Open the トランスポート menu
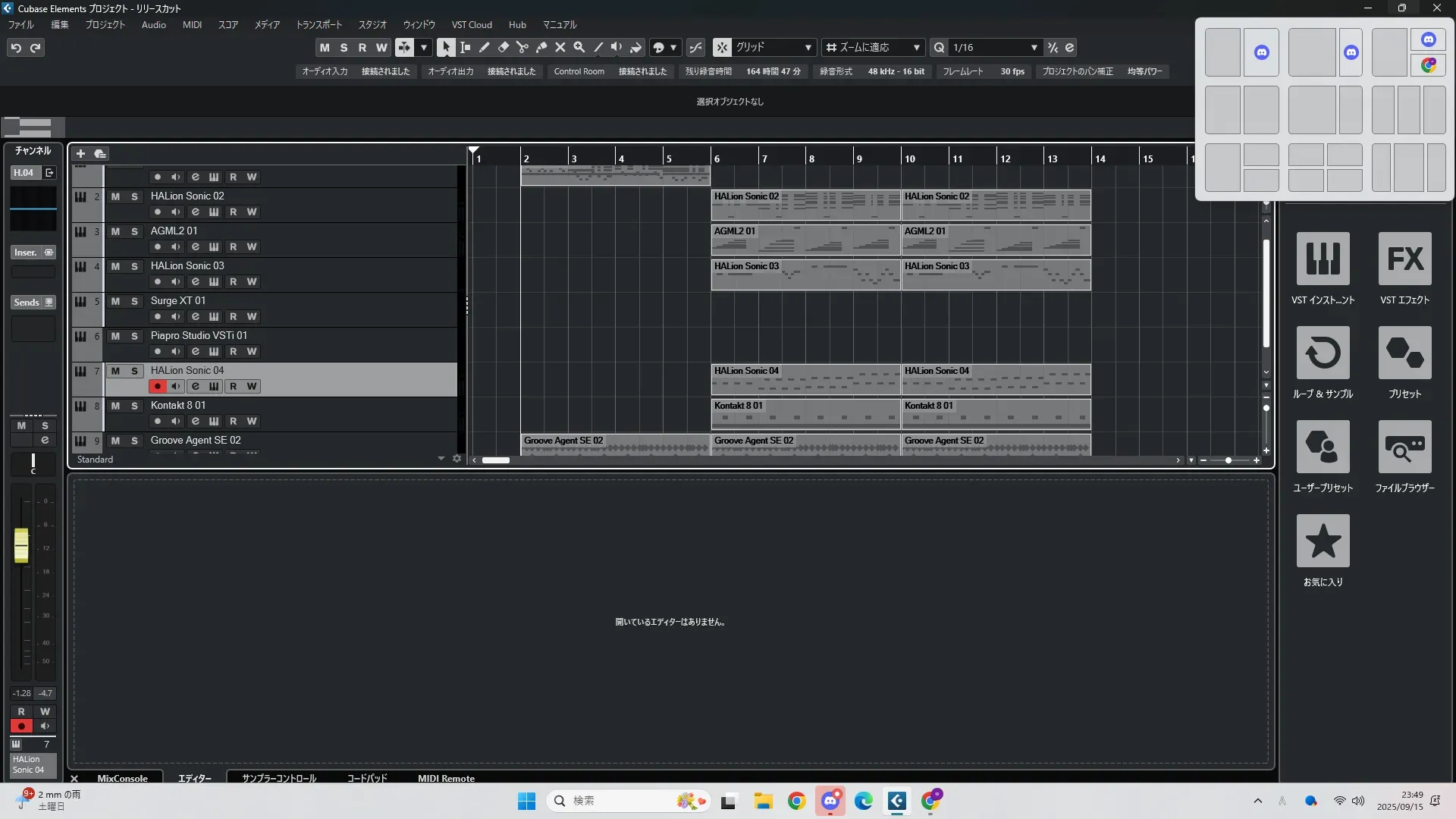The image size is (1456, 819). [x=318, y=24]
